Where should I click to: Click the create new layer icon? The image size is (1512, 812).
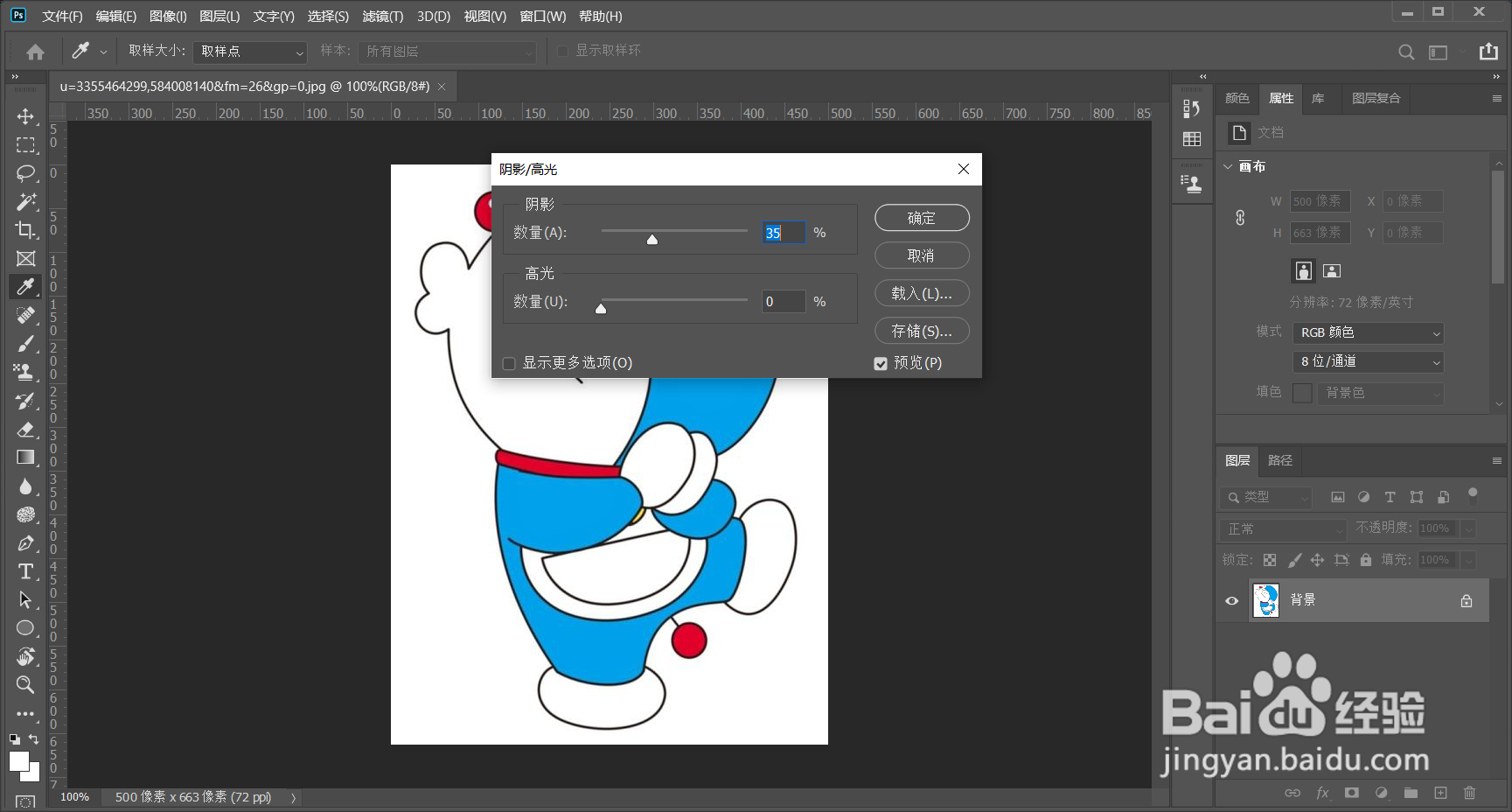[1440, 793]
